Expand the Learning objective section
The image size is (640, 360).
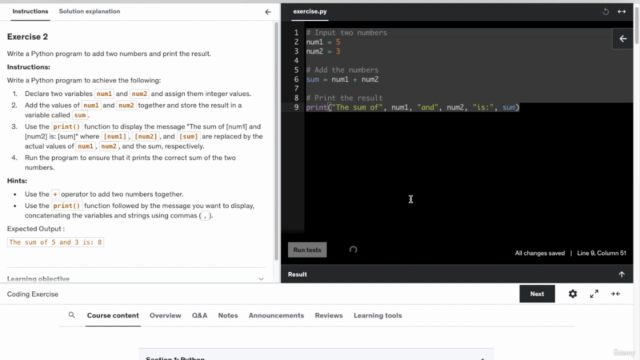[x=136, y=279]
